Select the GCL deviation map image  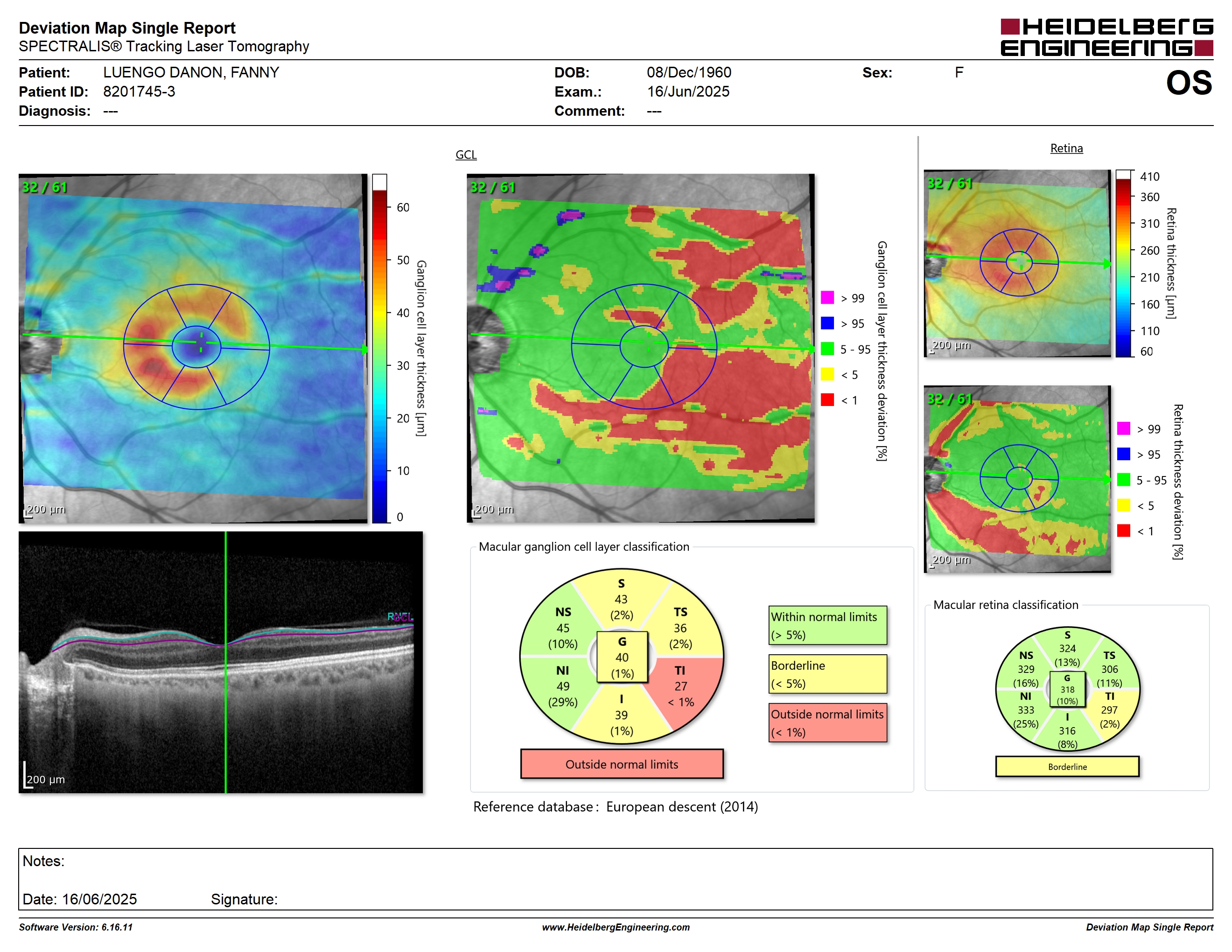coord(641,348)
